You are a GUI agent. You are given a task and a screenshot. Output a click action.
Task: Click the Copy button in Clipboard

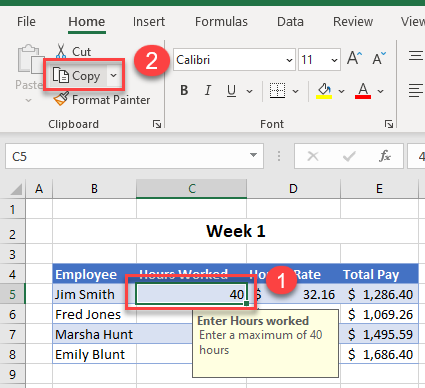76,76
